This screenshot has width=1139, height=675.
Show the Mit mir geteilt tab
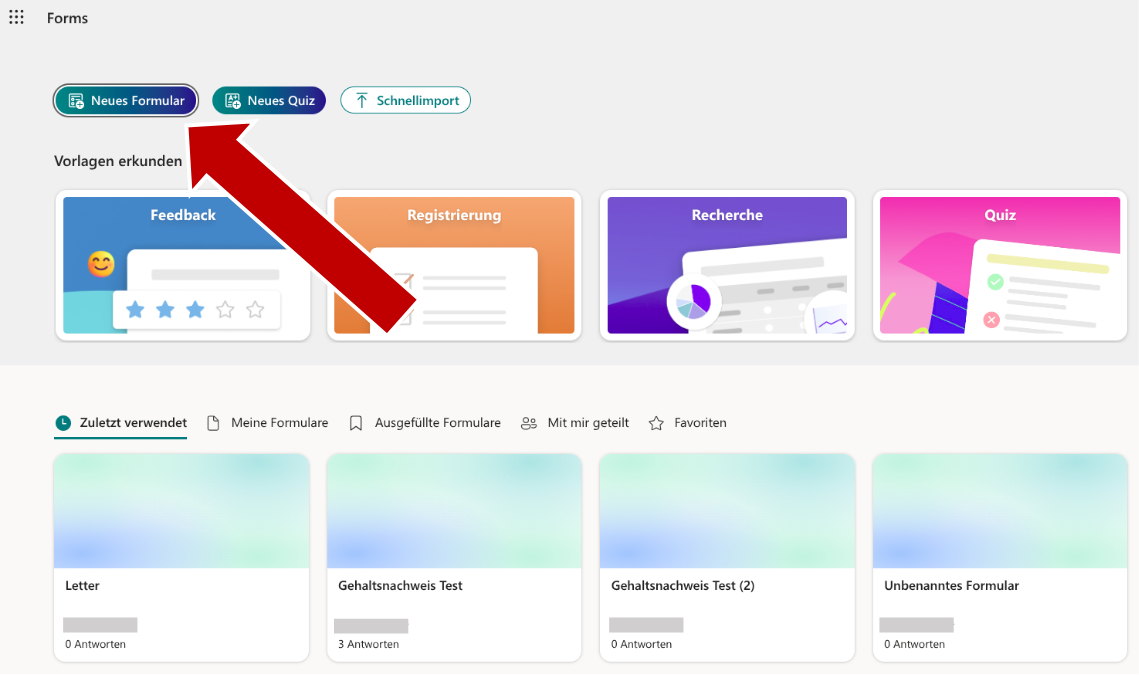pyautogui.click(x=588, y=423)
